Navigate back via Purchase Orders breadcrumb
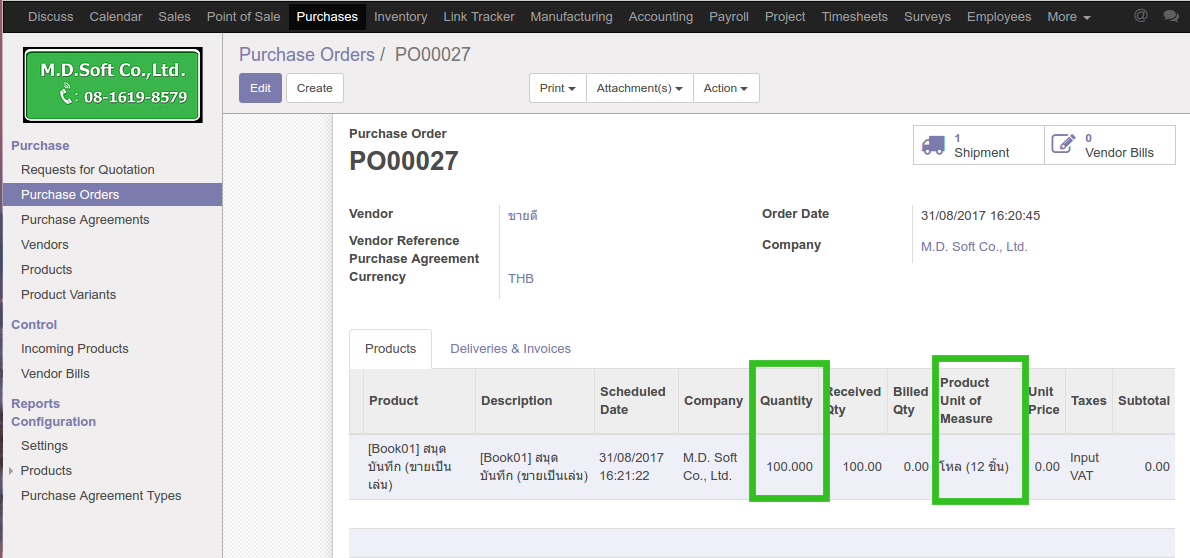Image resolution: width=1190 pixels, height=558 pixels. click(306, 55)
